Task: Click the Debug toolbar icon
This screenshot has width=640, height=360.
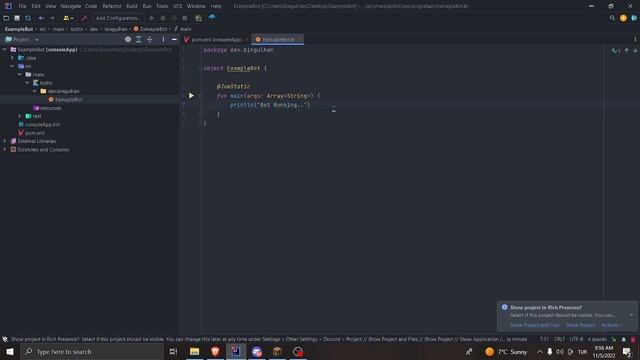Action: (163, 18)
